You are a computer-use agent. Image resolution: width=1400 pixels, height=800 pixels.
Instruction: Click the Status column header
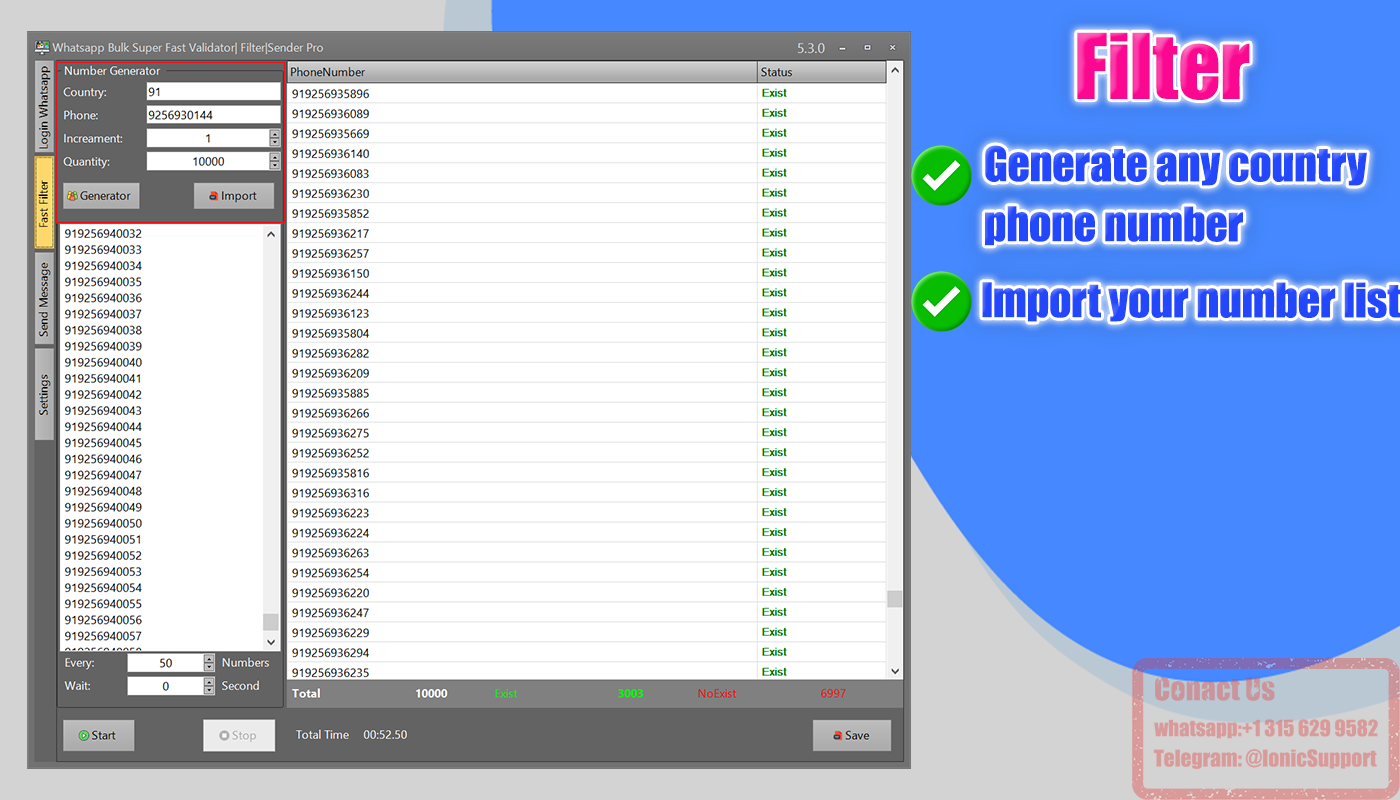[822, 72]
